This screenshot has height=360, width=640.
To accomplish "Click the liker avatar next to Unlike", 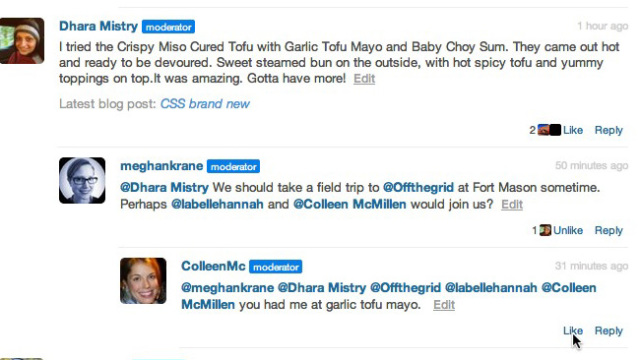I will pyautogui.click(x=545, y=230).
